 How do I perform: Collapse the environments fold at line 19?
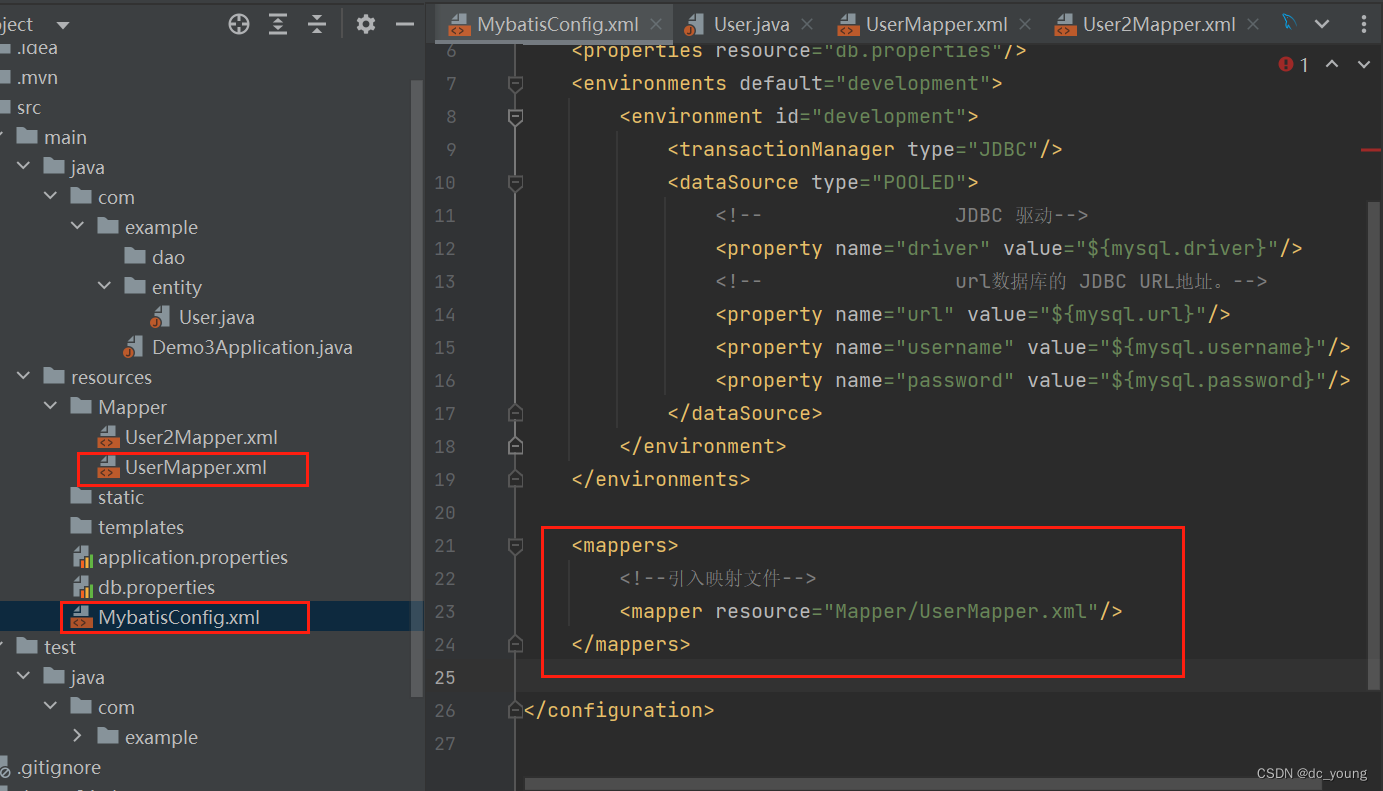[x=515, y=479]
